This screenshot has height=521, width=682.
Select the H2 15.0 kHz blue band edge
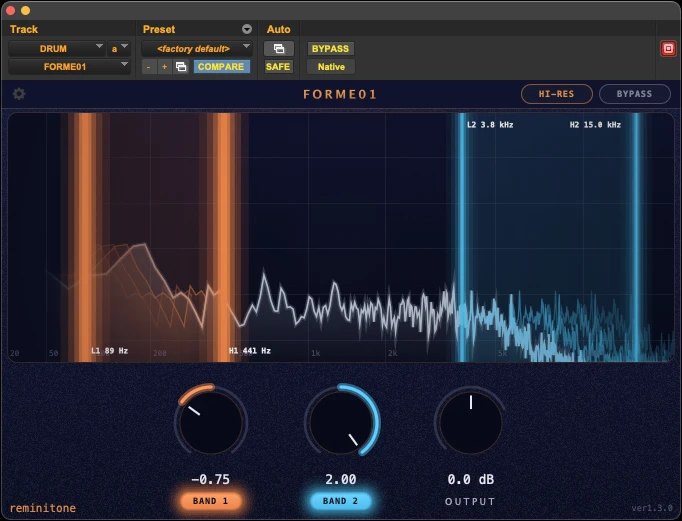pos(636,237)
